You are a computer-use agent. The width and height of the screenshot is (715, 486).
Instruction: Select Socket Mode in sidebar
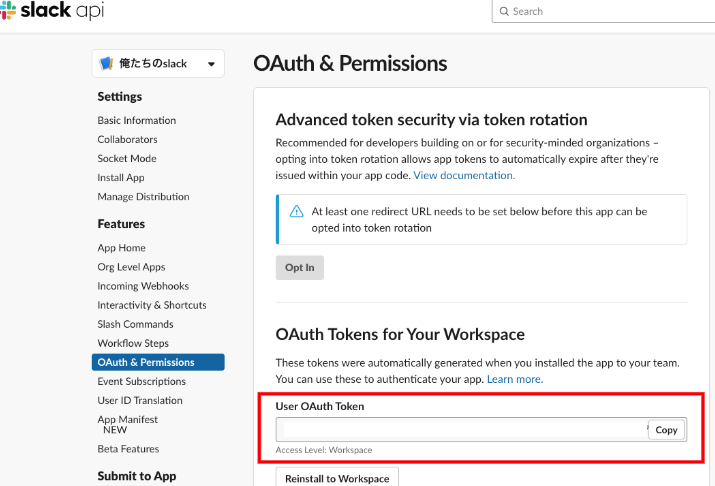point(126,158)
